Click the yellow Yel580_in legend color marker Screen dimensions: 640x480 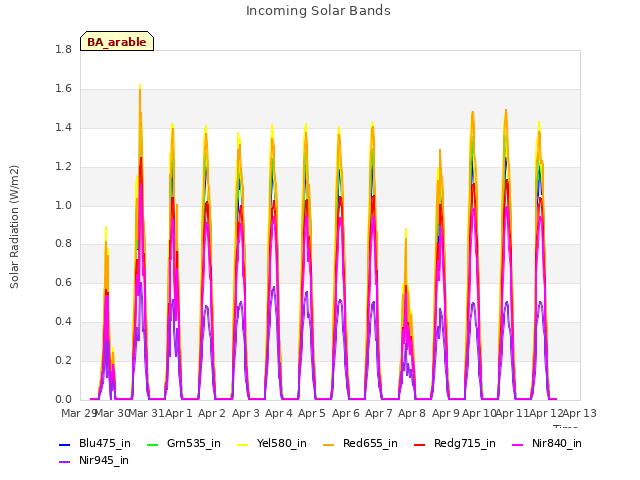[242, 444]
